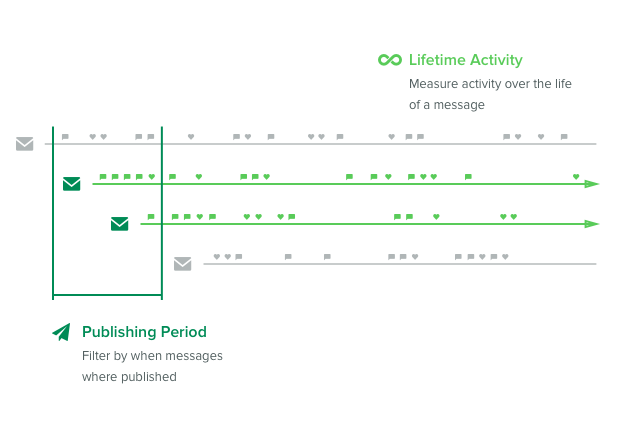Click the 'Measure activity over the life' text
Viewport: 618px width, 439px height.
tap(490, 84)
